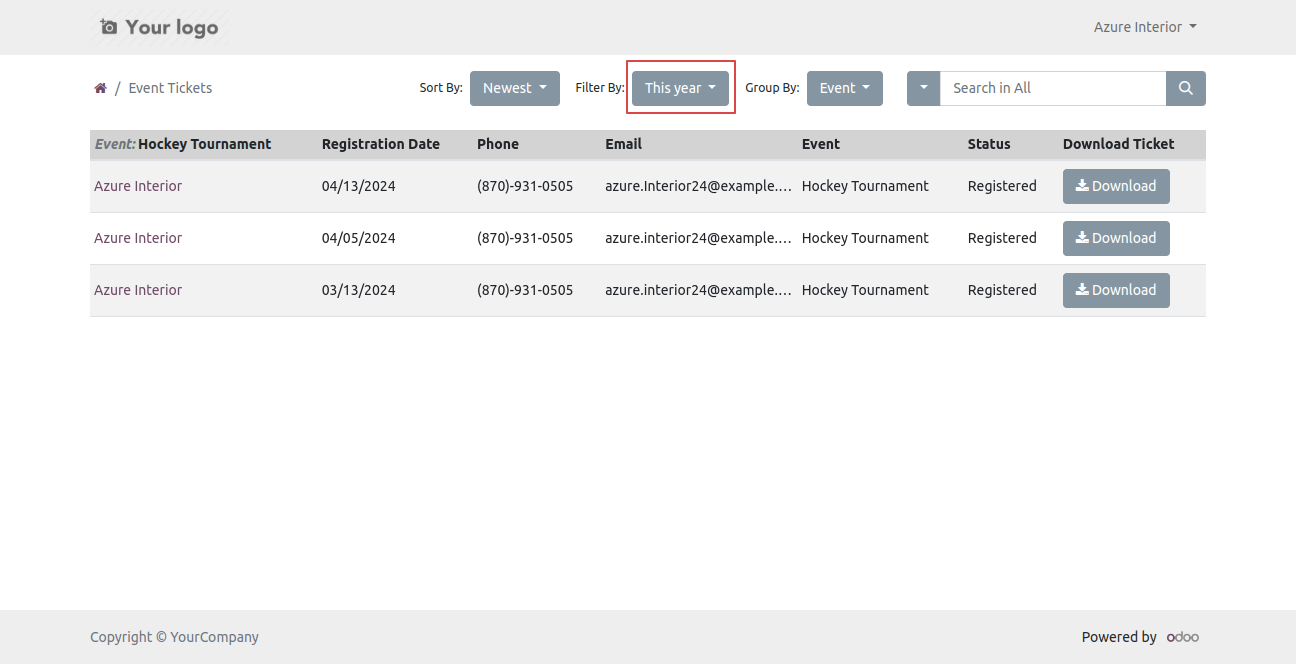Click the search magnifier button
Viewport: 1296px width, 664px height.
pyautogui.click(x=1186, y=88)
